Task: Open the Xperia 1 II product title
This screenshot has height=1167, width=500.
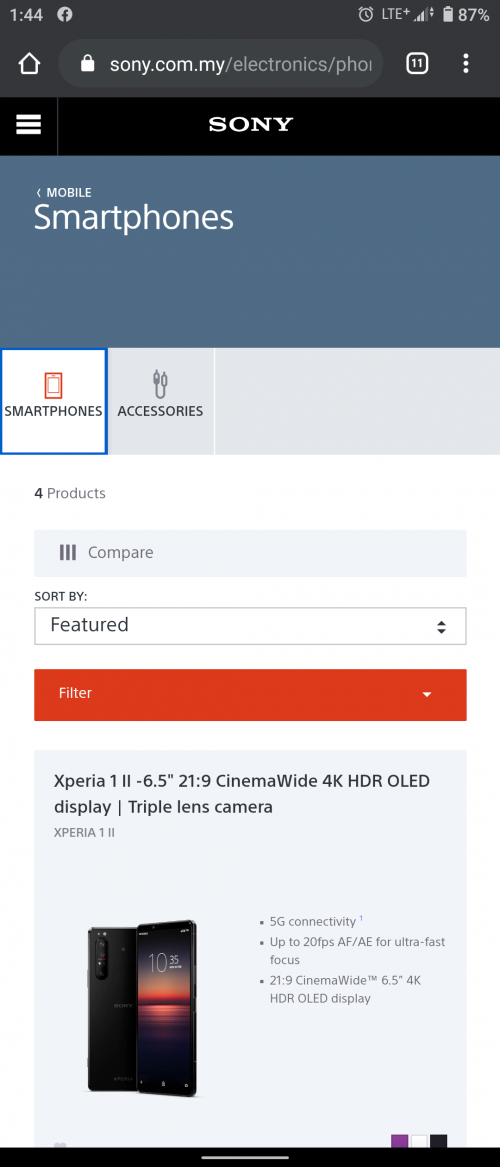Action: click(242, 794)
